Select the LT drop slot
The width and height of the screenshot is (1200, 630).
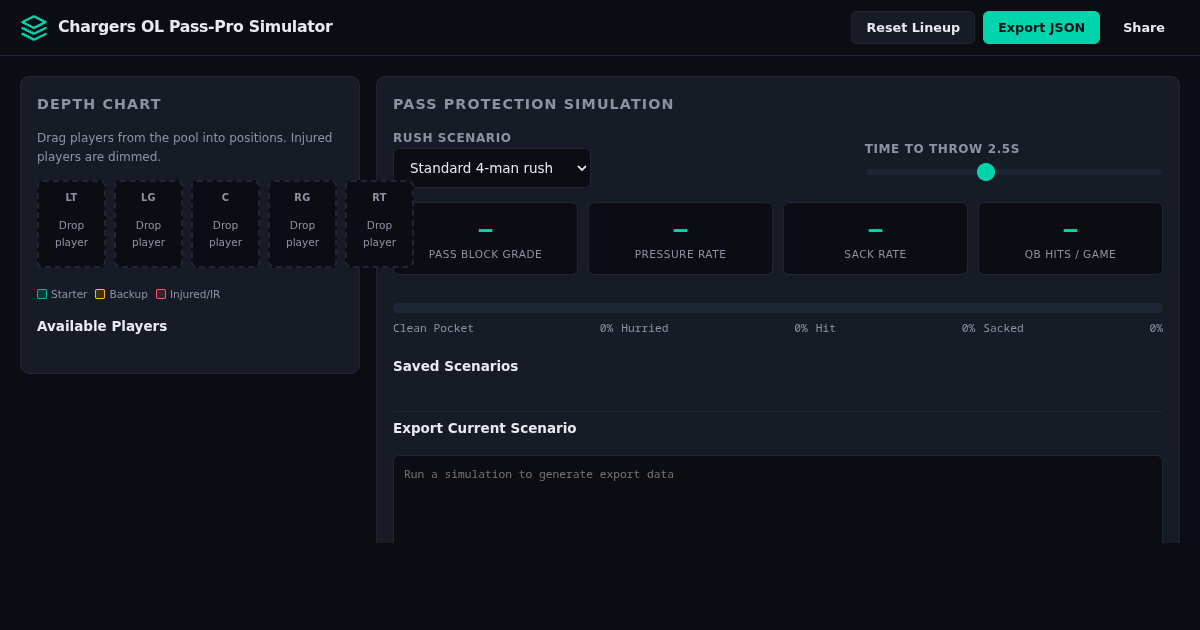click(71, 224)
